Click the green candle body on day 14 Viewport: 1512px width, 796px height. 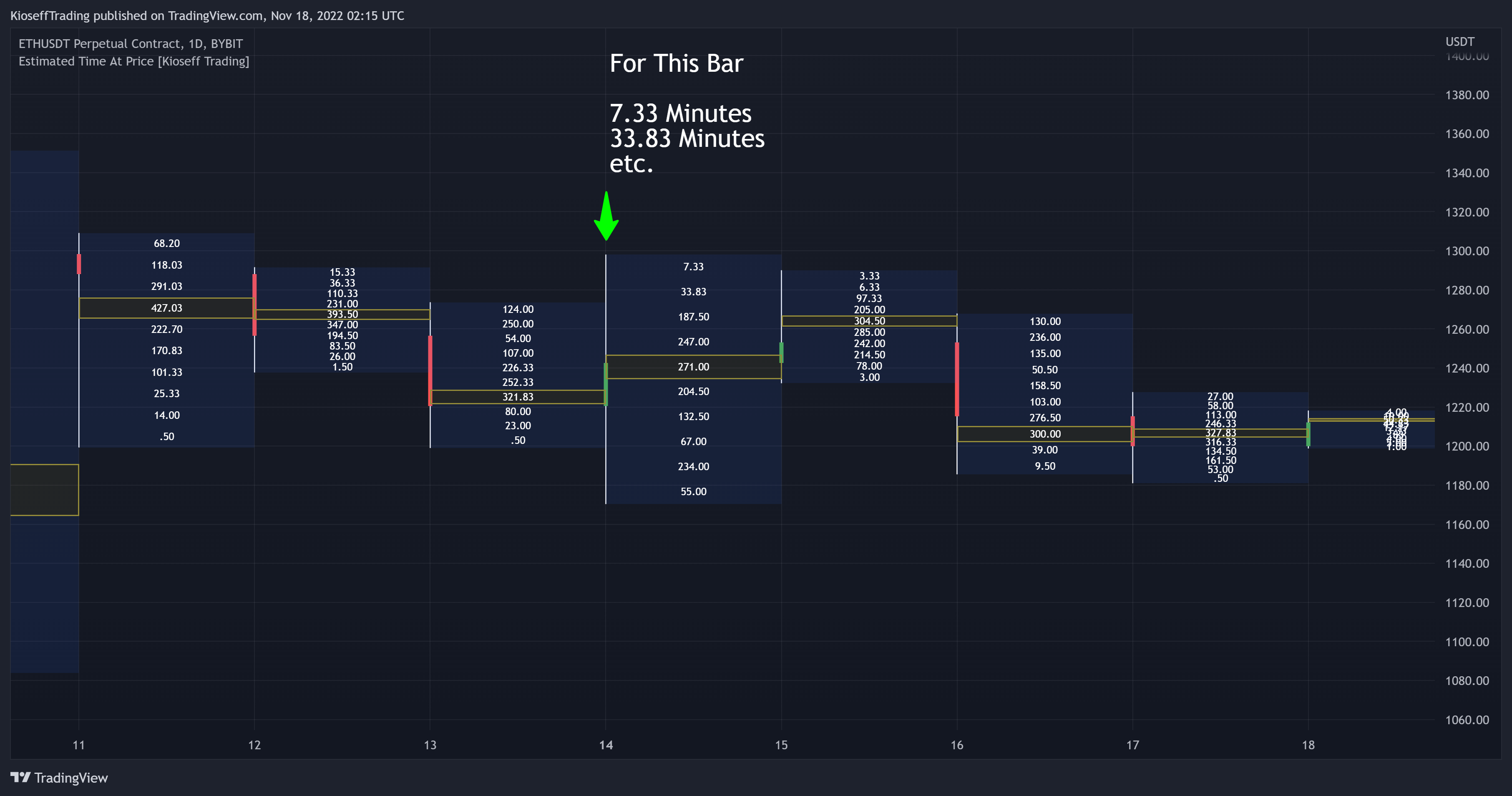[606, 385]
